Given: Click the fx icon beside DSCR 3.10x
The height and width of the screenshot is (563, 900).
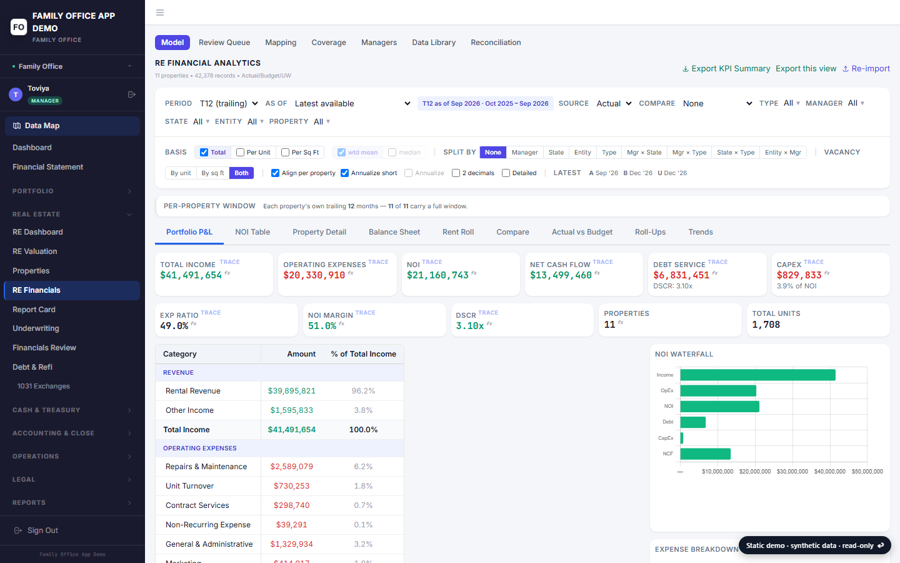Looking at the screenshot, I should (x=489, y=324).
